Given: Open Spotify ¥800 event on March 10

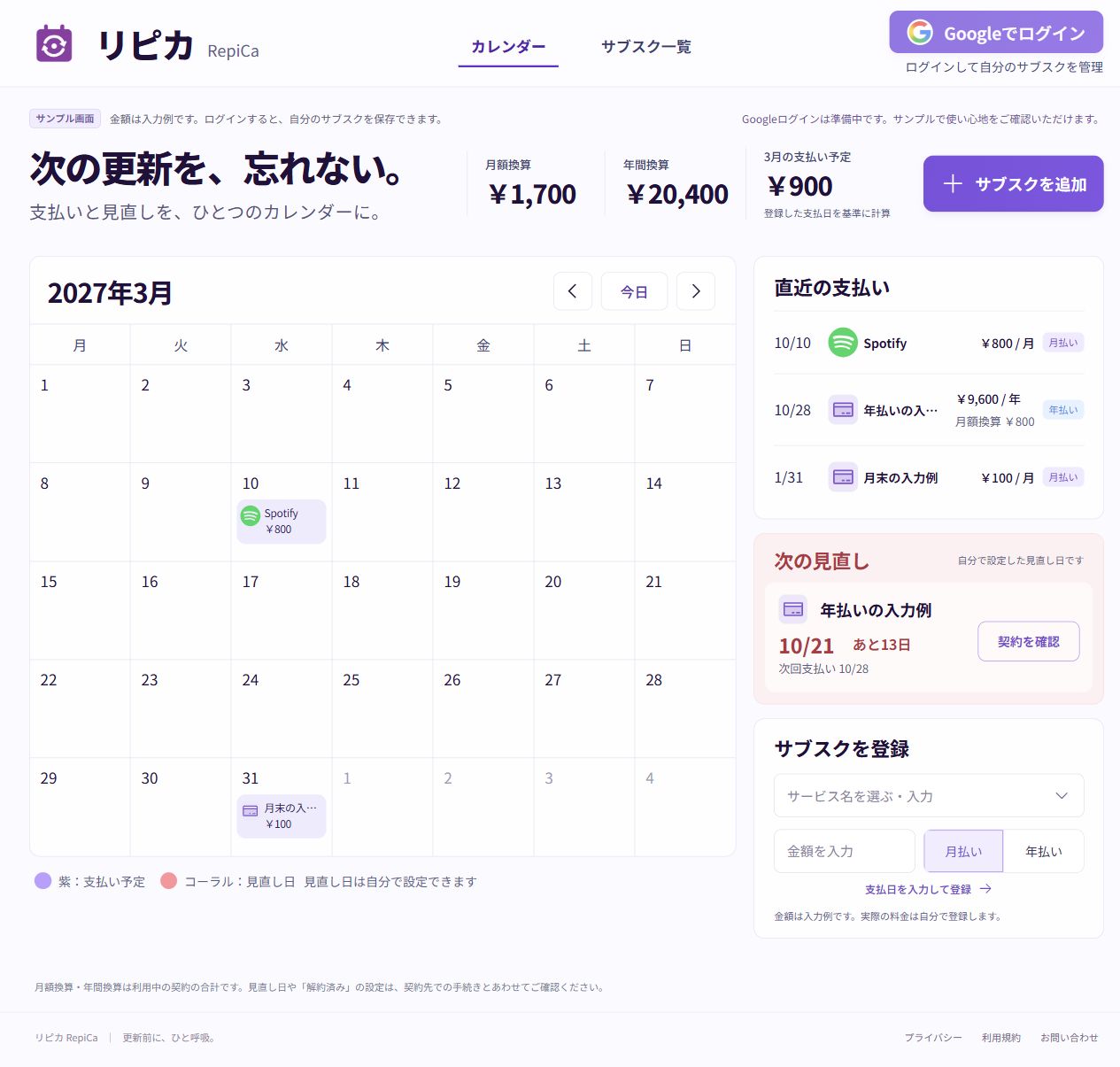Looking at the screenshot, I should 282,522.
